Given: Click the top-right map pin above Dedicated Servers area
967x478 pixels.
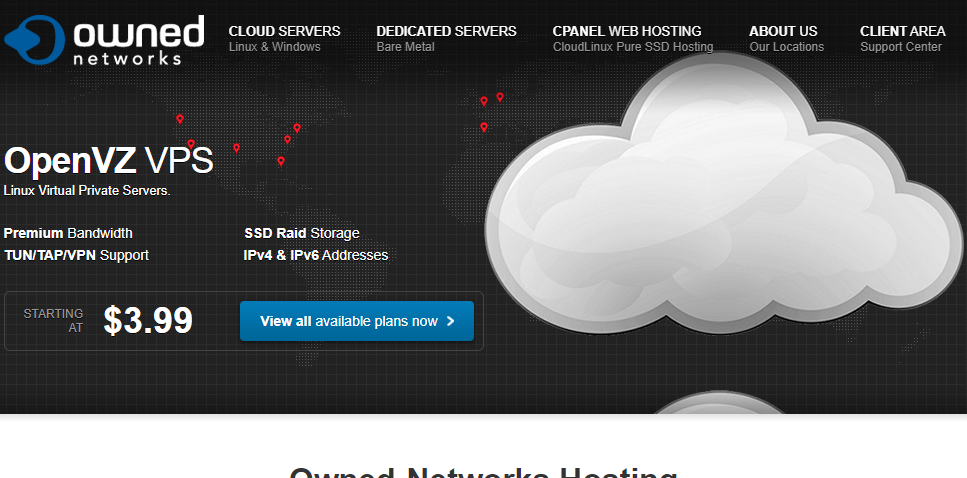Looking at the screenshot, I should pyautogui.click(x=500, y=97).
